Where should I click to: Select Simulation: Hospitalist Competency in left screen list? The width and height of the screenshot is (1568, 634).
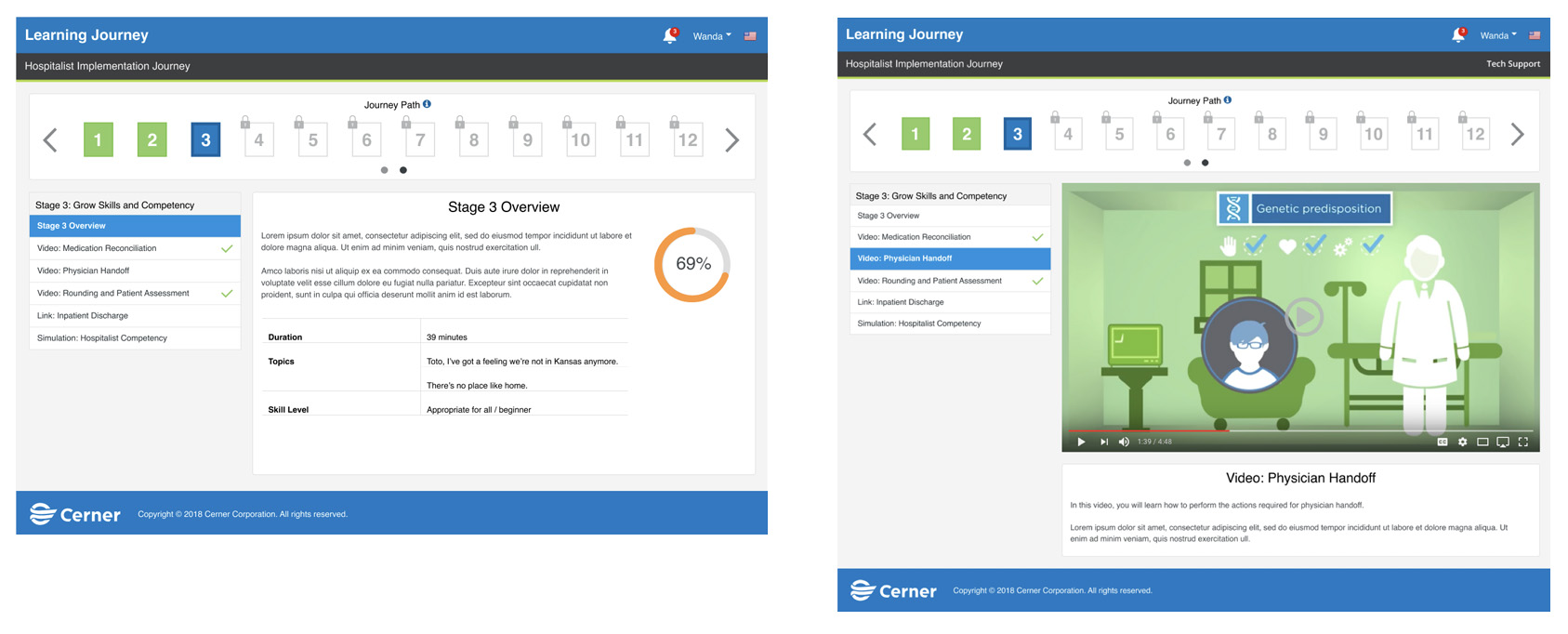click(102, 338)
